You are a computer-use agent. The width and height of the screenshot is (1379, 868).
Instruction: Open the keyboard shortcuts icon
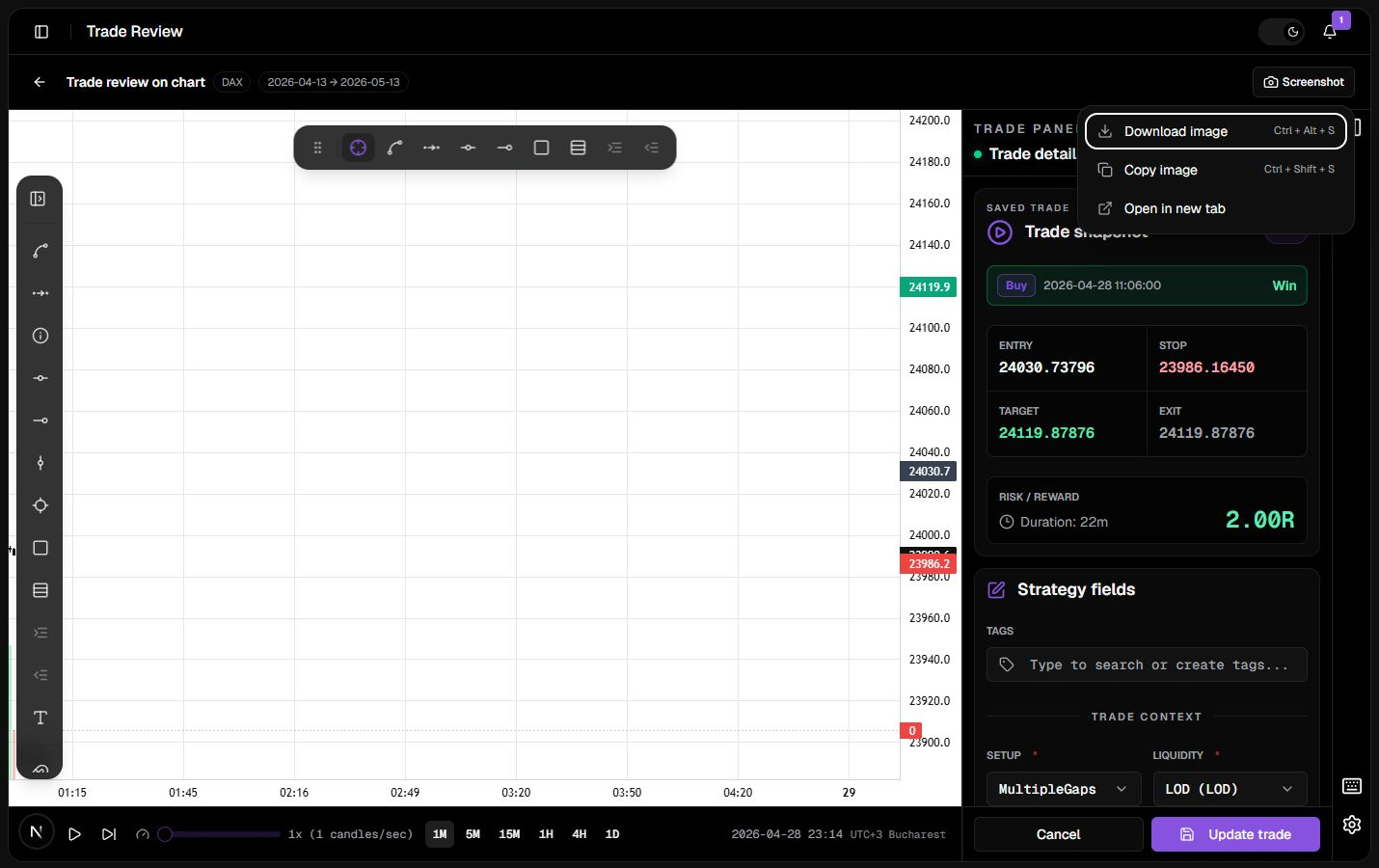[x=1352, y=786]
